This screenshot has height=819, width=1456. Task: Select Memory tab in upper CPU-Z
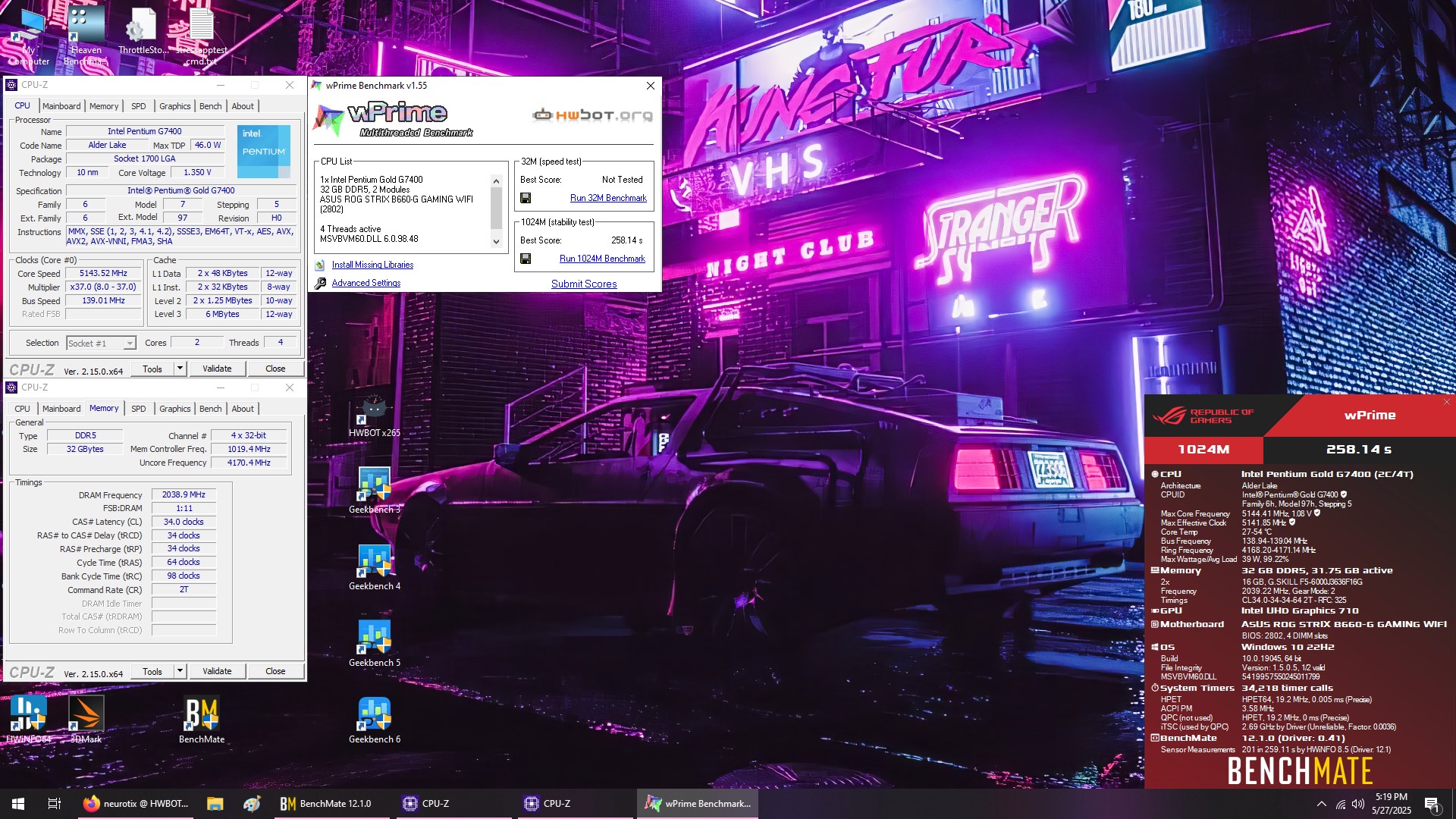click(x=104, y=106)
